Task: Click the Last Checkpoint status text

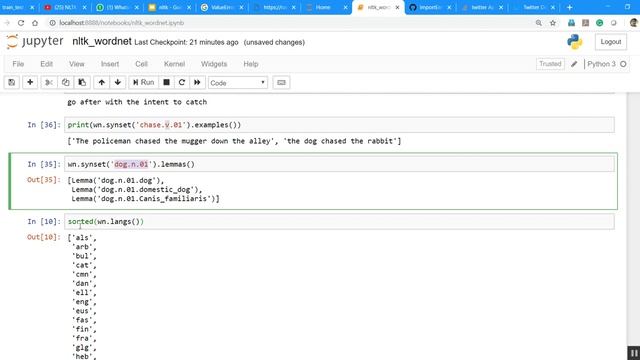Action: coord(186,42)
